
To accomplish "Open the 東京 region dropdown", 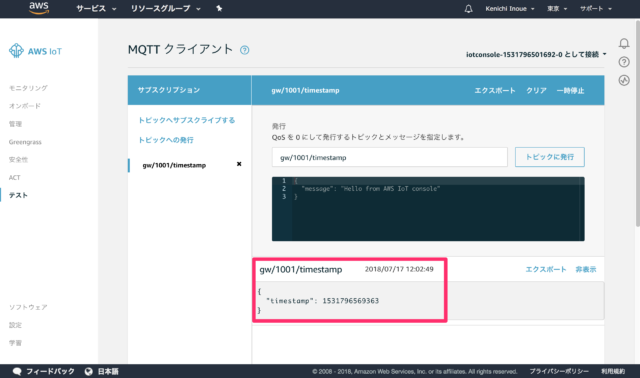I will coord(557,9).
